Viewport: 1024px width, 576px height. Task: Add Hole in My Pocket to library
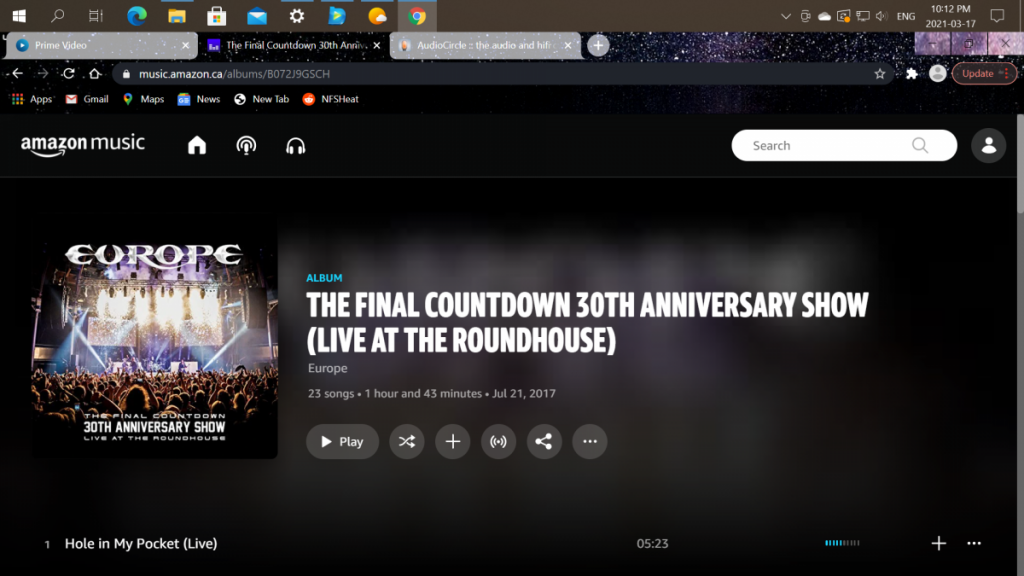[x=938, y=543]
